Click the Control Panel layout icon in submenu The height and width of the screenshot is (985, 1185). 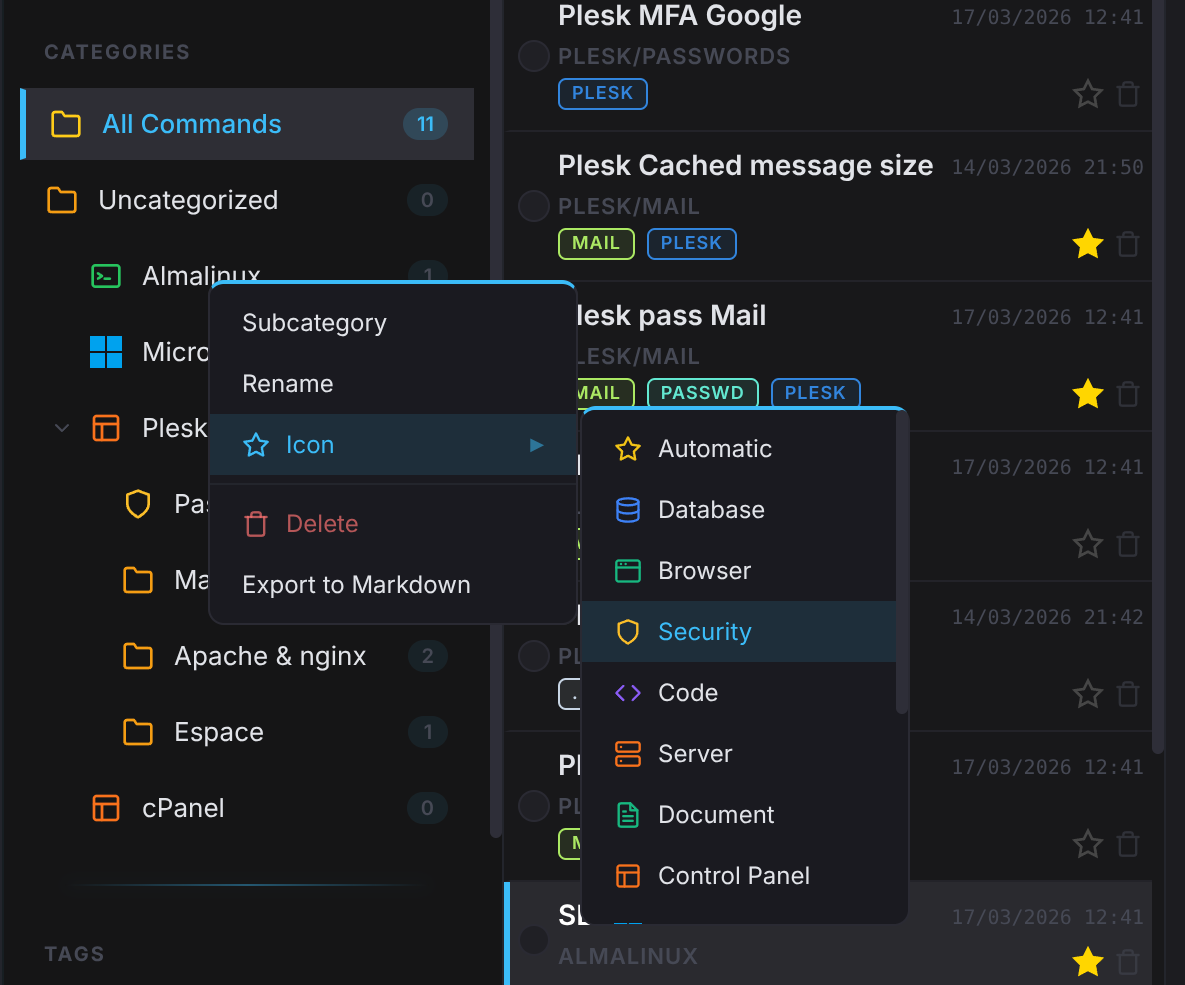(x=628, y=876)
